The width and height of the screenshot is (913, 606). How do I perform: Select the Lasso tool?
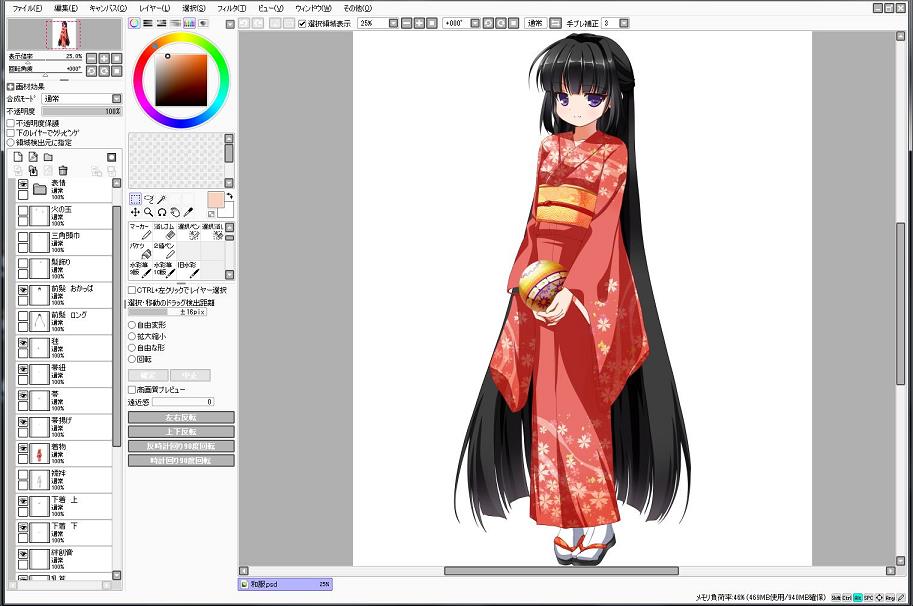pos(149,199)
